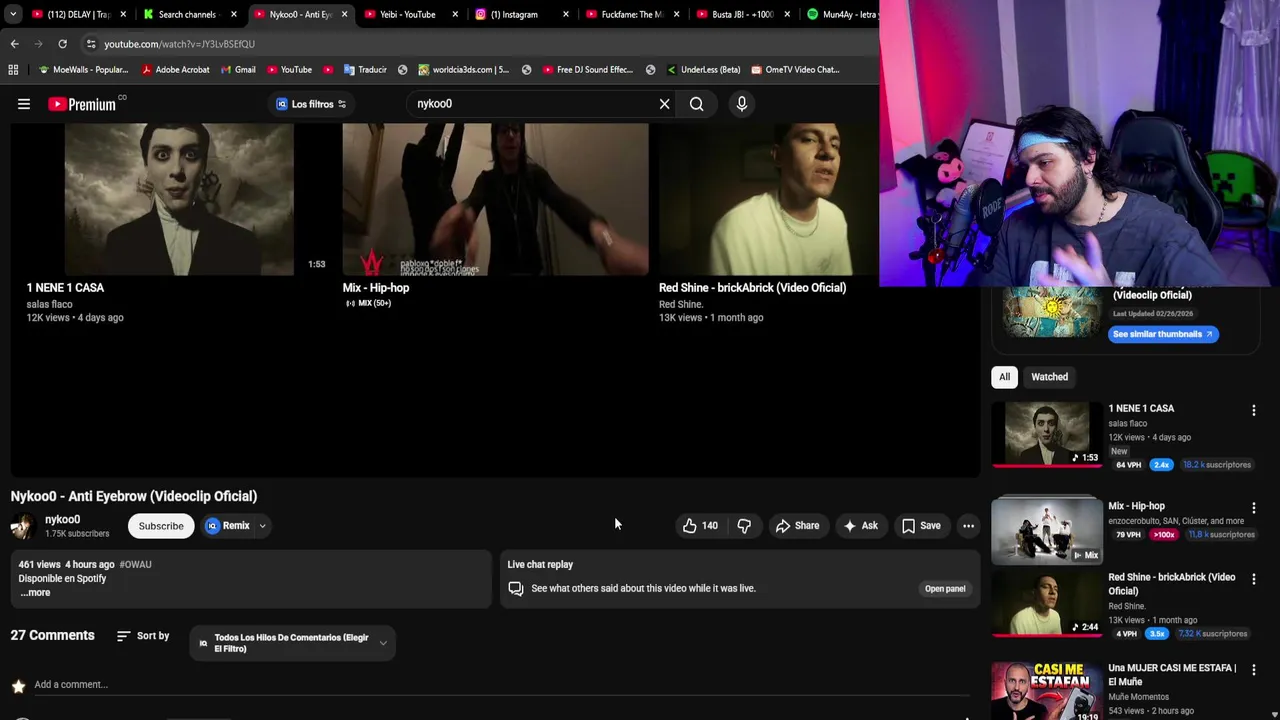This screenshot has width=1280, height=720.
Task: Open the browser apps grid shortcut
Action: click(x=13, y=70)
